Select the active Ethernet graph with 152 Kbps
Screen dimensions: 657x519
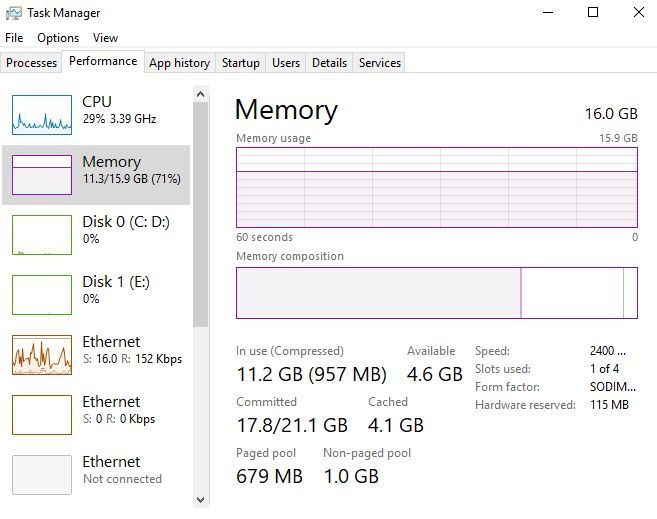pos(42,354)
